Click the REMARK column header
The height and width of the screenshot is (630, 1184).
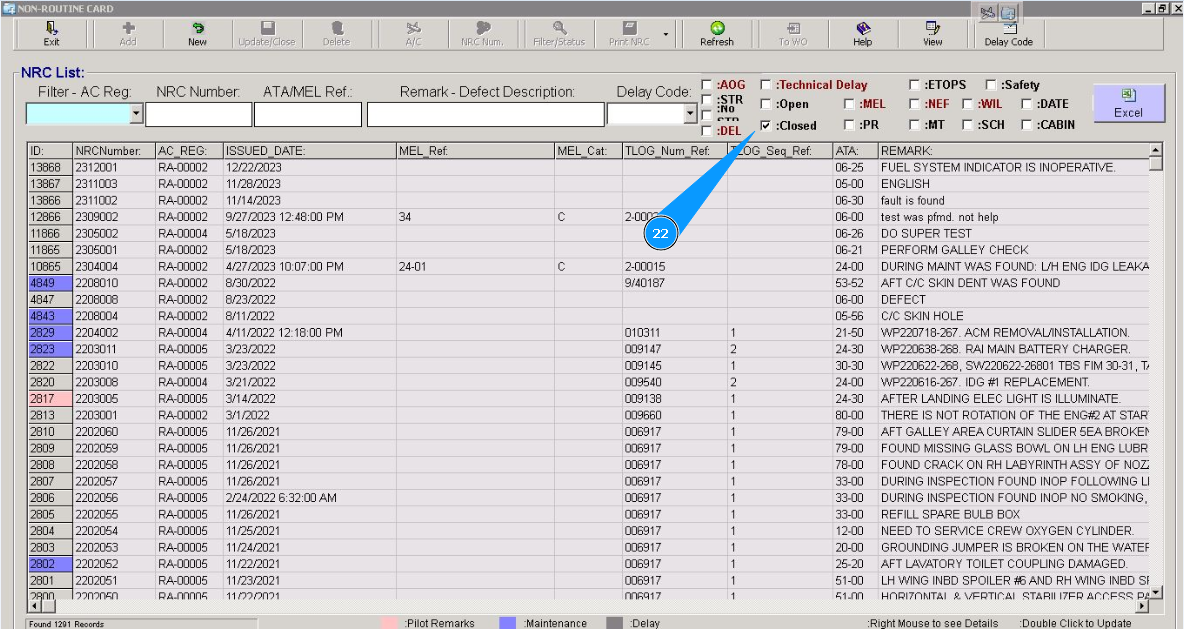[1013, 151]
